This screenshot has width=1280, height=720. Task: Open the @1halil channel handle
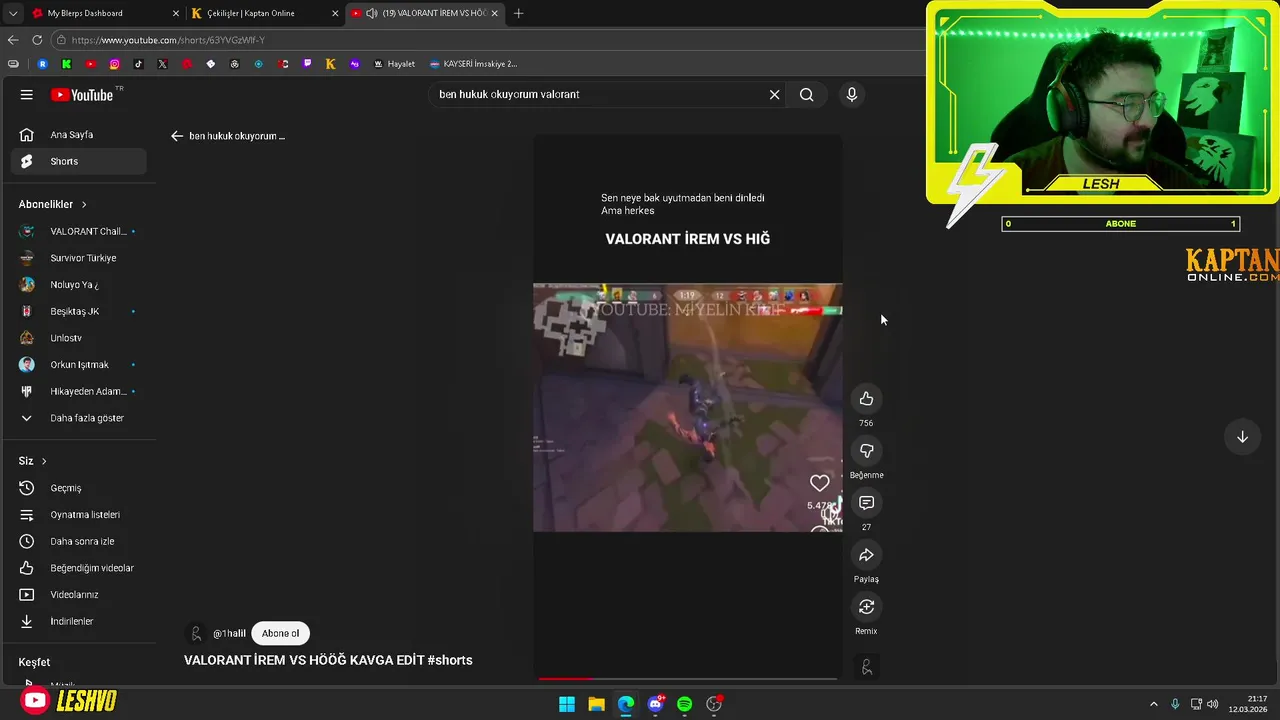[x=229, y=633]
